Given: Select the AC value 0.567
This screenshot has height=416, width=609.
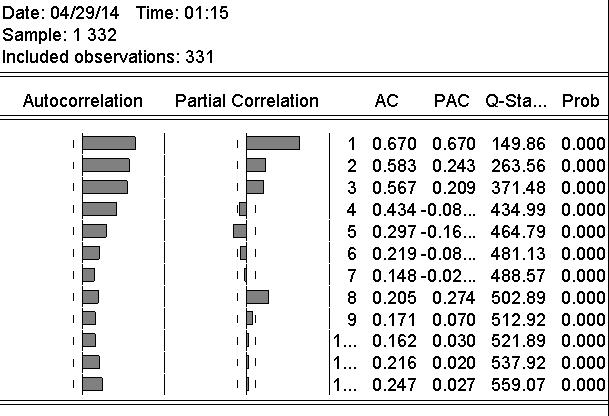Looking at the screenshot, I should click(x=391, y=187).
